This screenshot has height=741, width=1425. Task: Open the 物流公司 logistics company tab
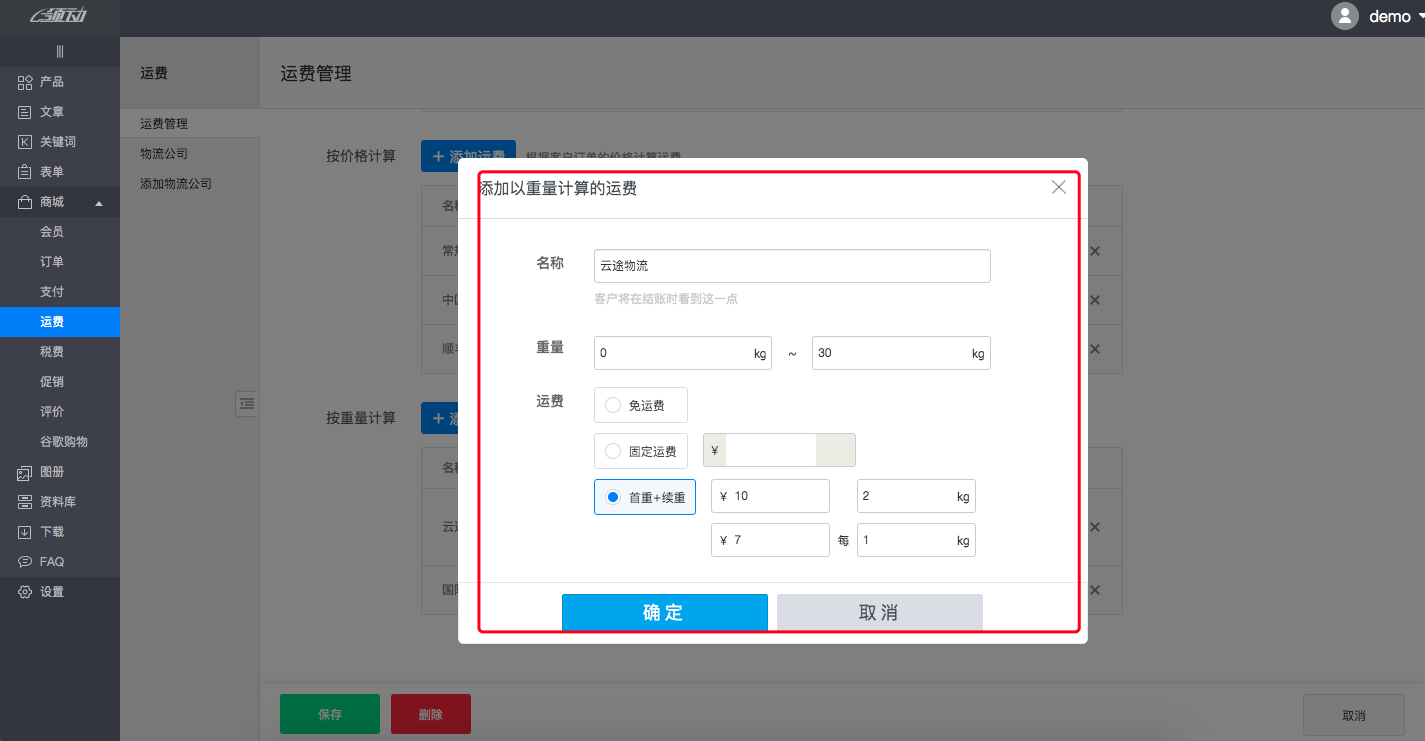(x=164, y=154)
